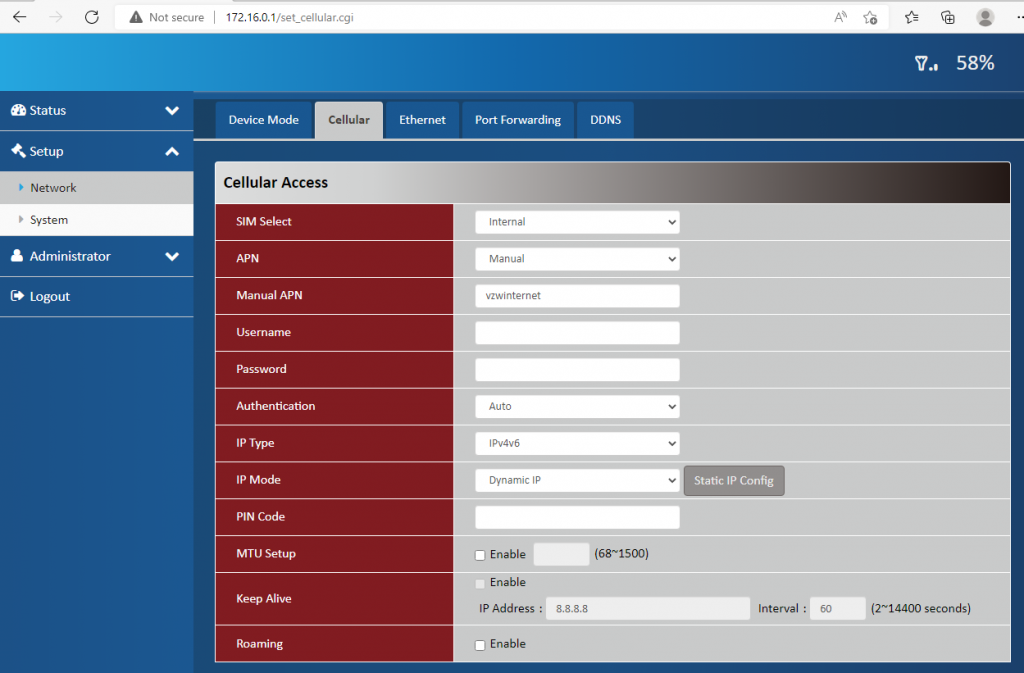1024x673 pixels.
Task: Click the Manual APN input field
Action: pos(577,296)
